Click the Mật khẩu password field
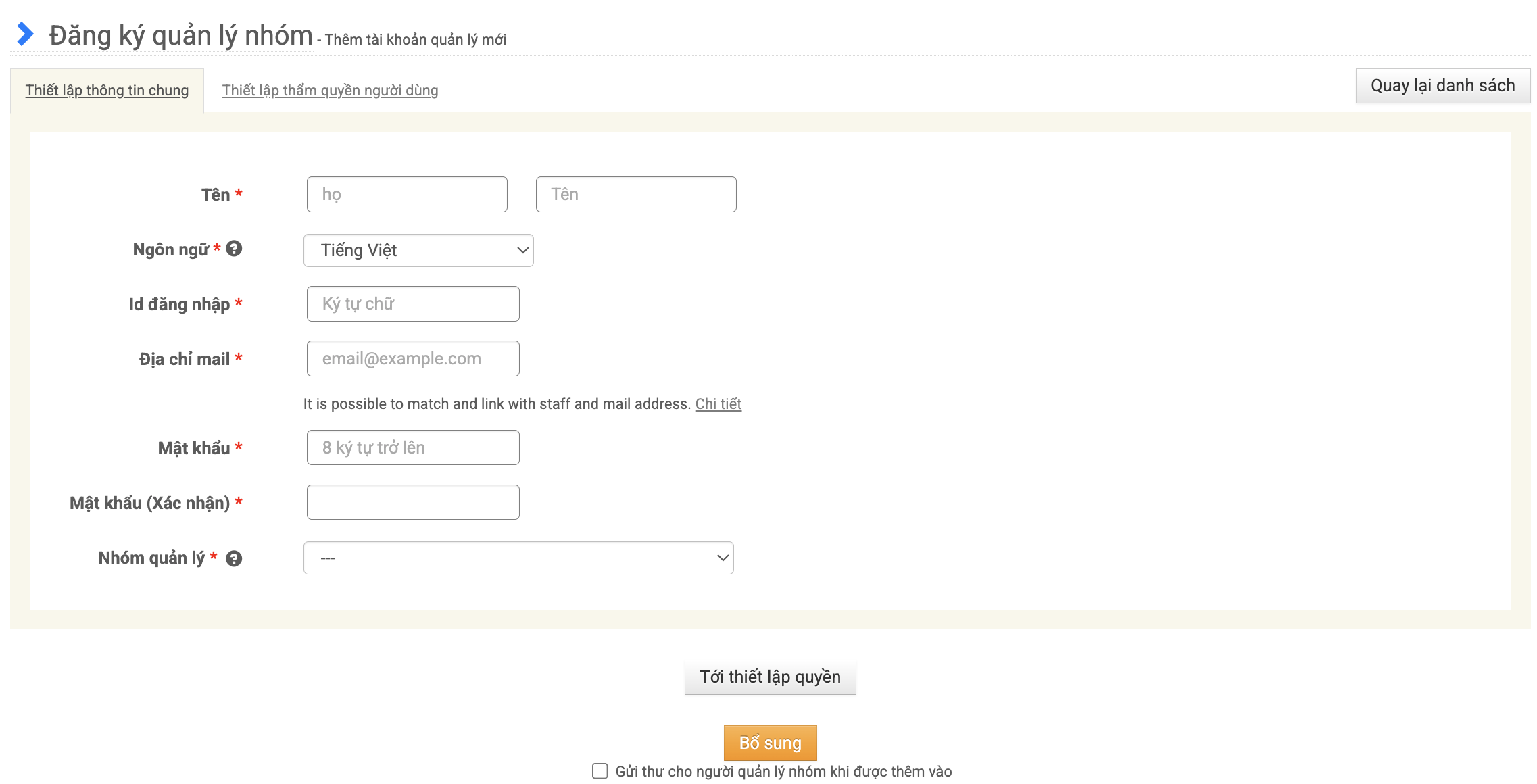Screen dimensions: 1537x784 (x=413, y=447)
